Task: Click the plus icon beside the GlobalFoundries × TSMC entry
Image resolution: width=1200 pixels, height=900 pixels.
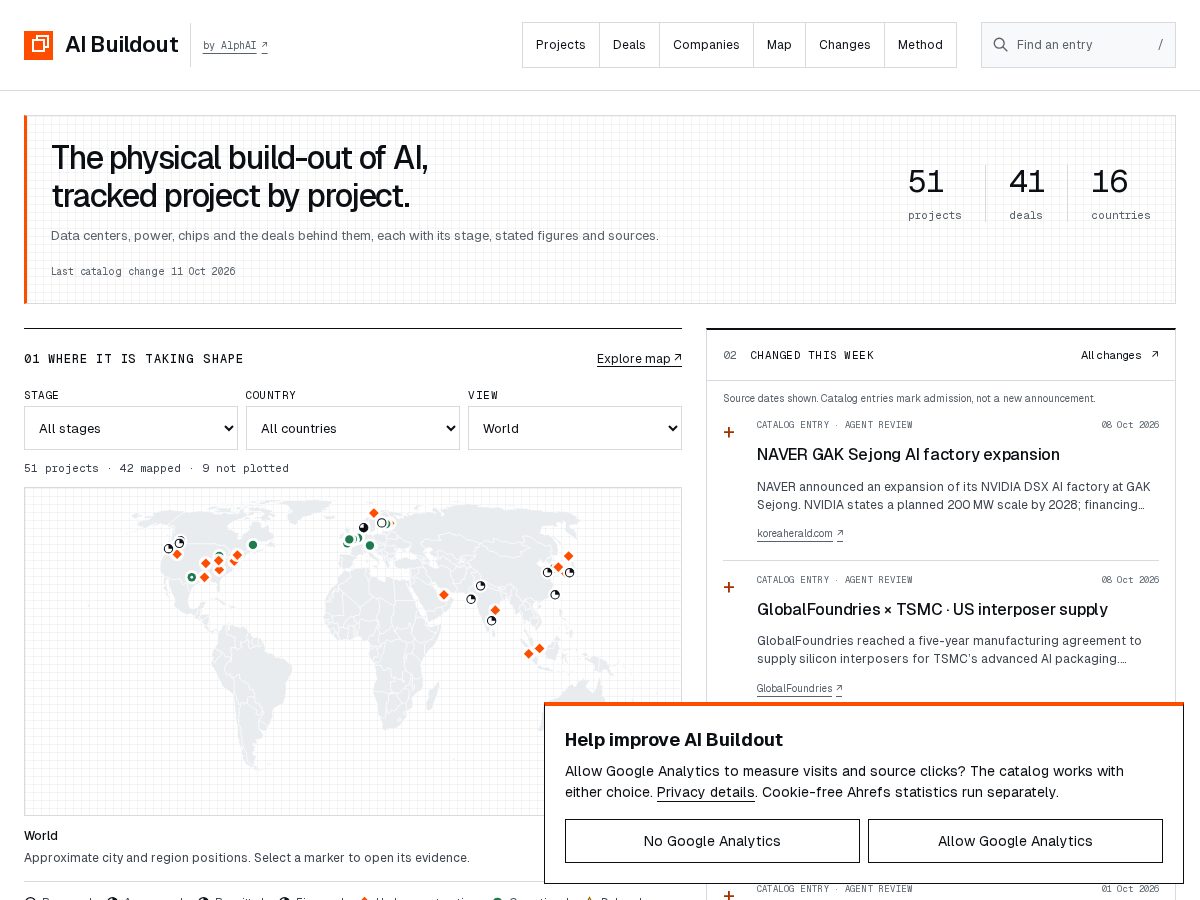Action: [729, 588]
